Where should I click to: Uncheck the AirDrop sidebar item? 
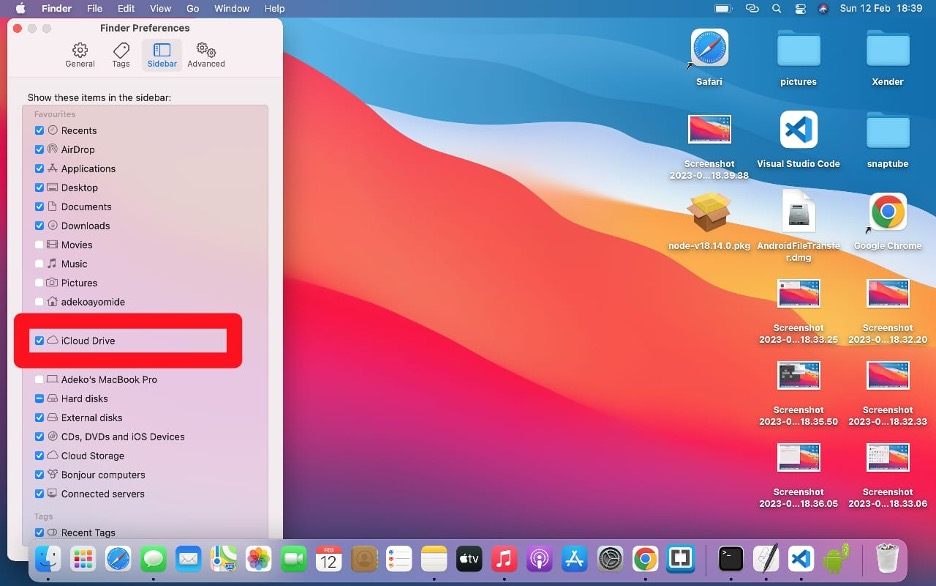pos(39,149)
